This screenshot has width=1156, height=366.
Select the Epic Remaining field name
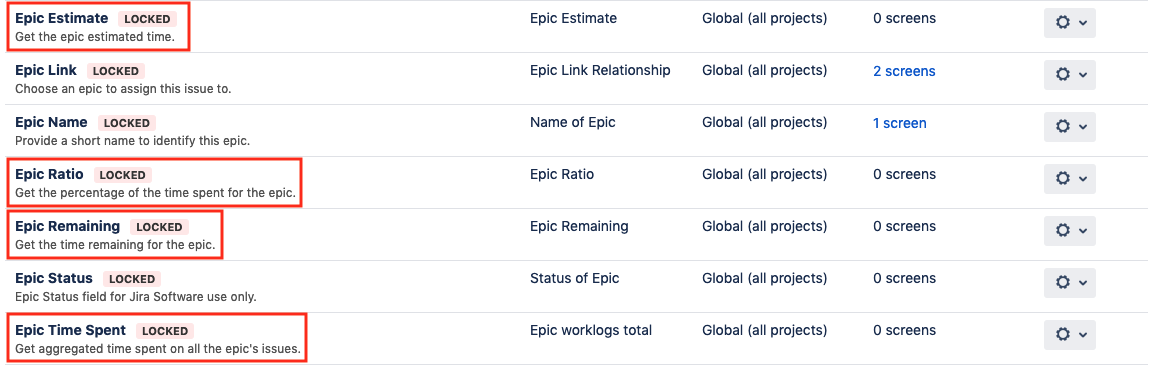point(67,227)
